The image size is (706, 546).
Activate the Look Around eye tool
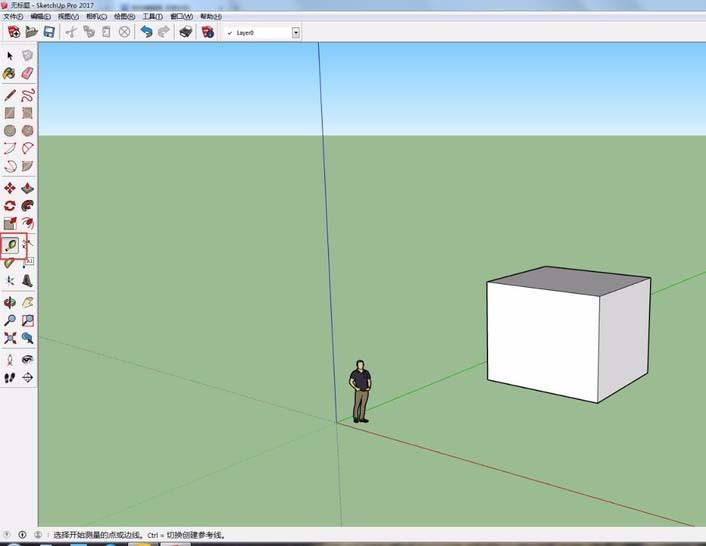(x=27, y=360)
